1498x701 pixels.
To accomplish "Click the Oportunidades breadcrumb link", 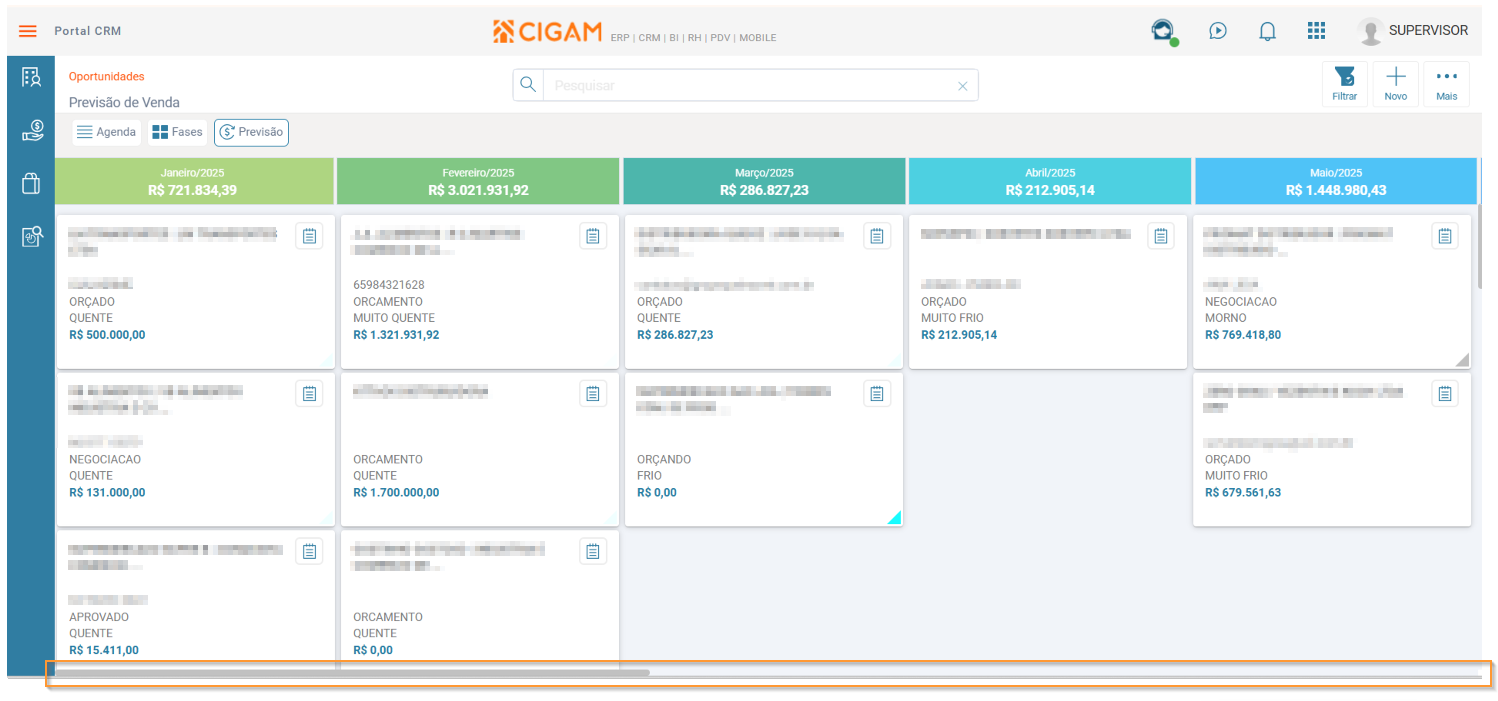I will click(106, 76).
